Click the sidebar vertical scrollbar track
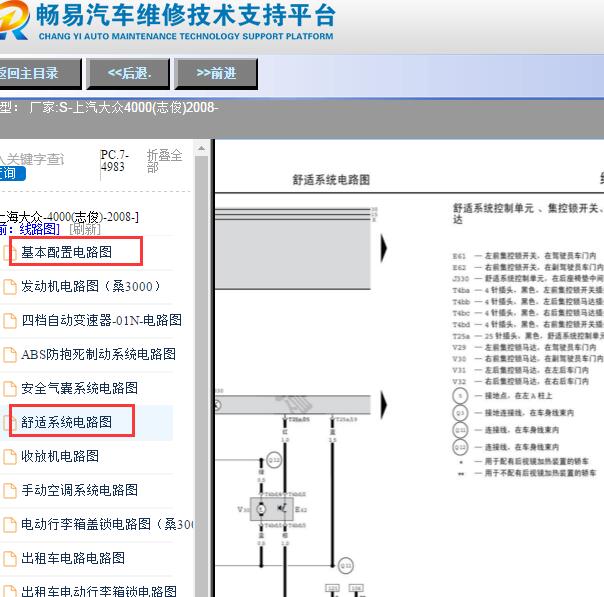This screenshot has height=597, width=604. 201,377
